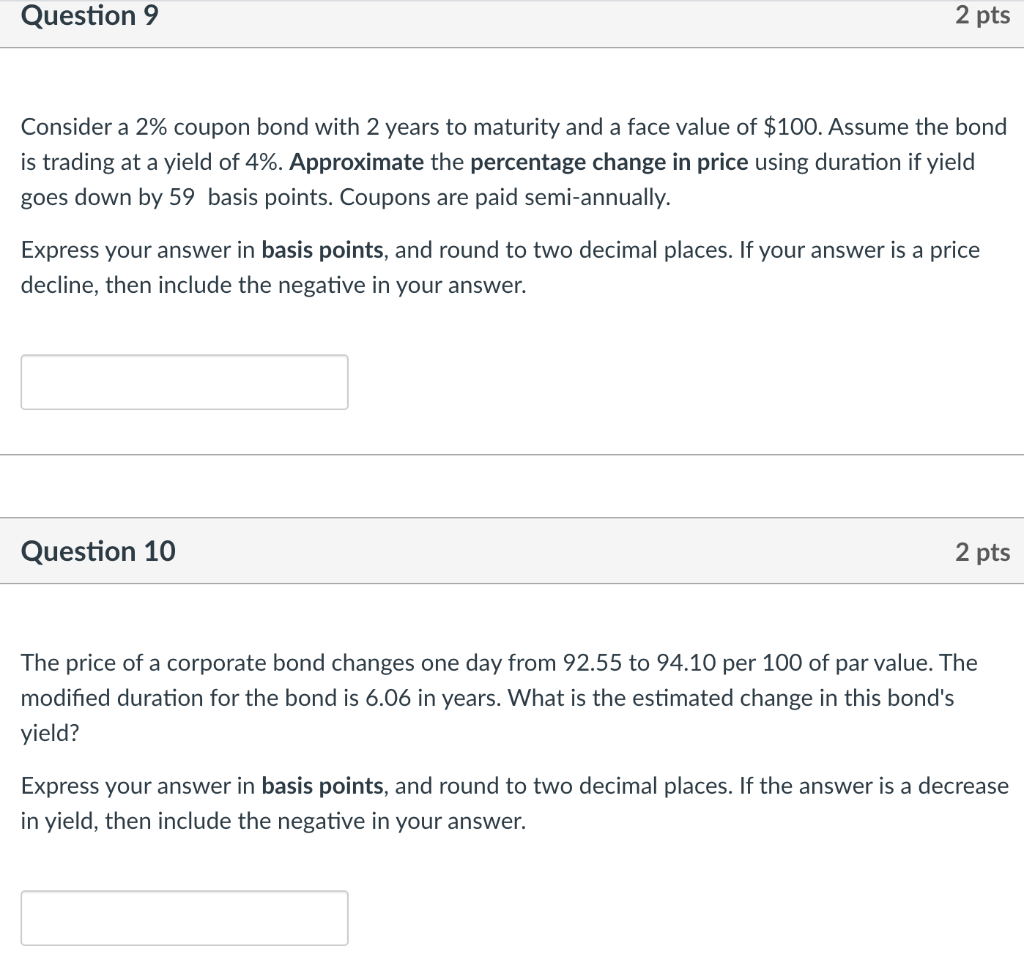Select the Question 9 header
Viewport: 1024px width, 965px height.
point(89,16)
